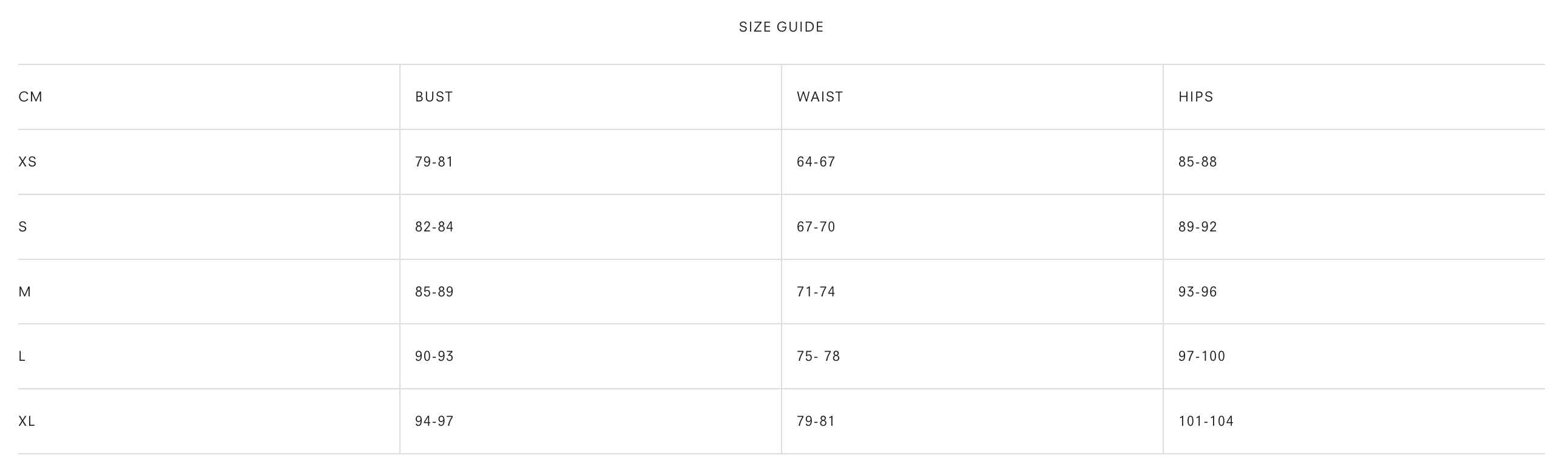The height and width of the screenshot is (475, 1568).
Task: Select the S size row label
Action: coord(23,227)
